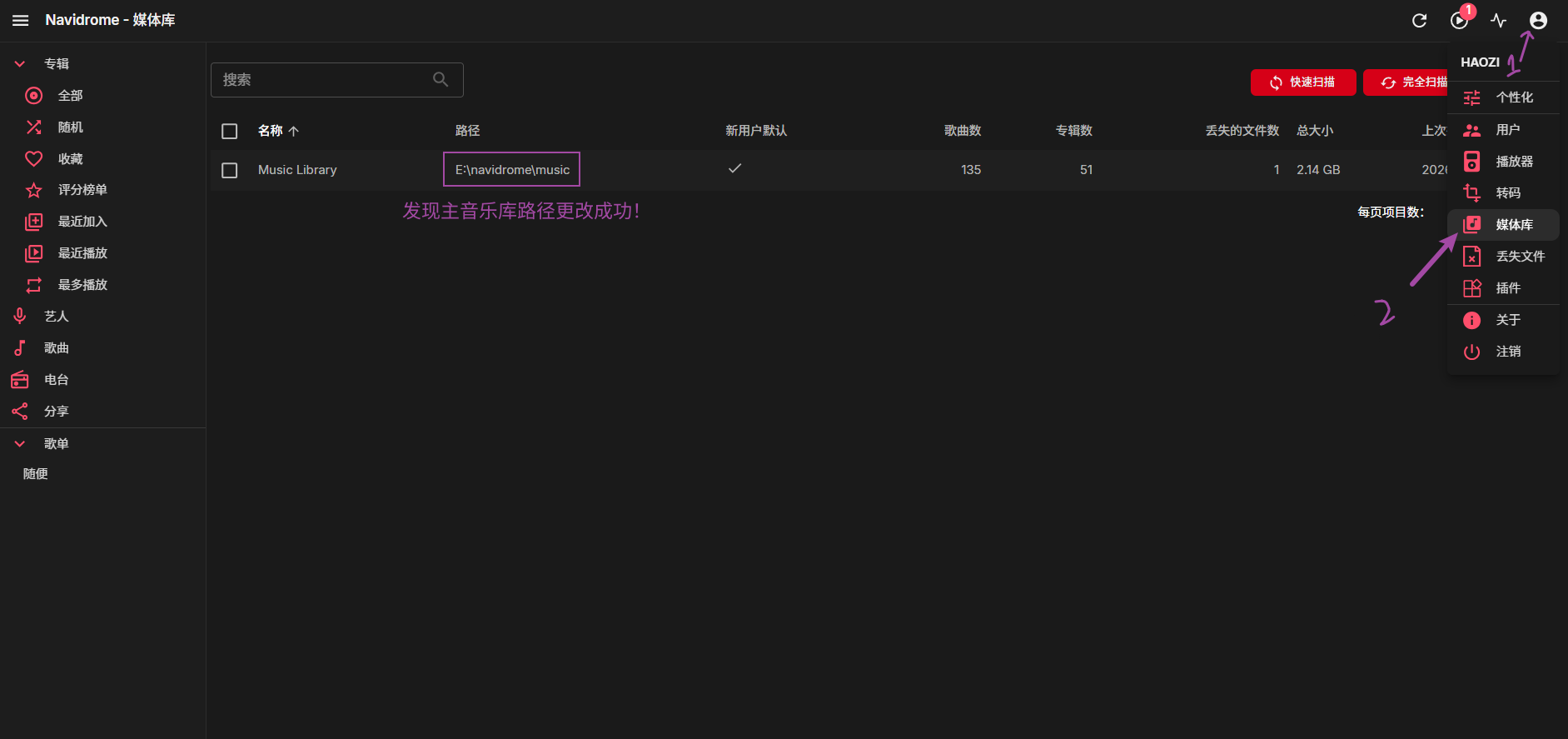Image resolution: width=1568 pixels, height=739 pixels.
Task: Click the 评分榜单 star icon
Action: [34, 190]
